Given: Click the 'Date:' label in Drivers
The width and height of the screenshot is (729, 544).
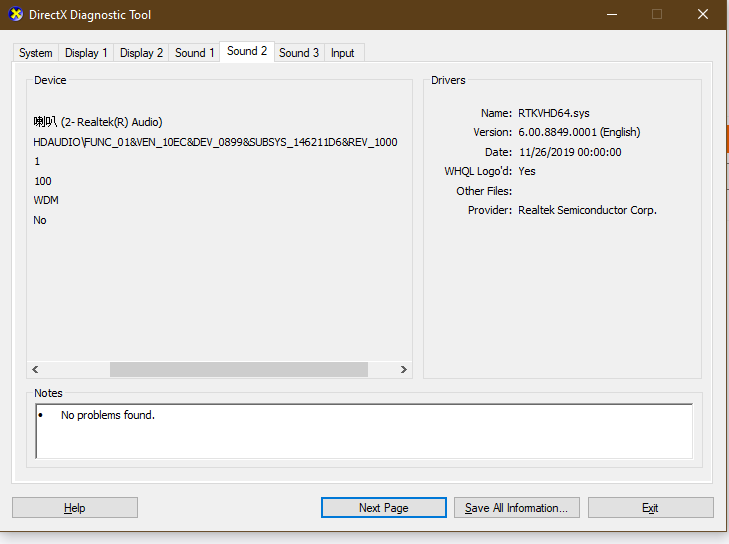Looking at the screenshot, I should pyautogui.click(x=498, y=153).
